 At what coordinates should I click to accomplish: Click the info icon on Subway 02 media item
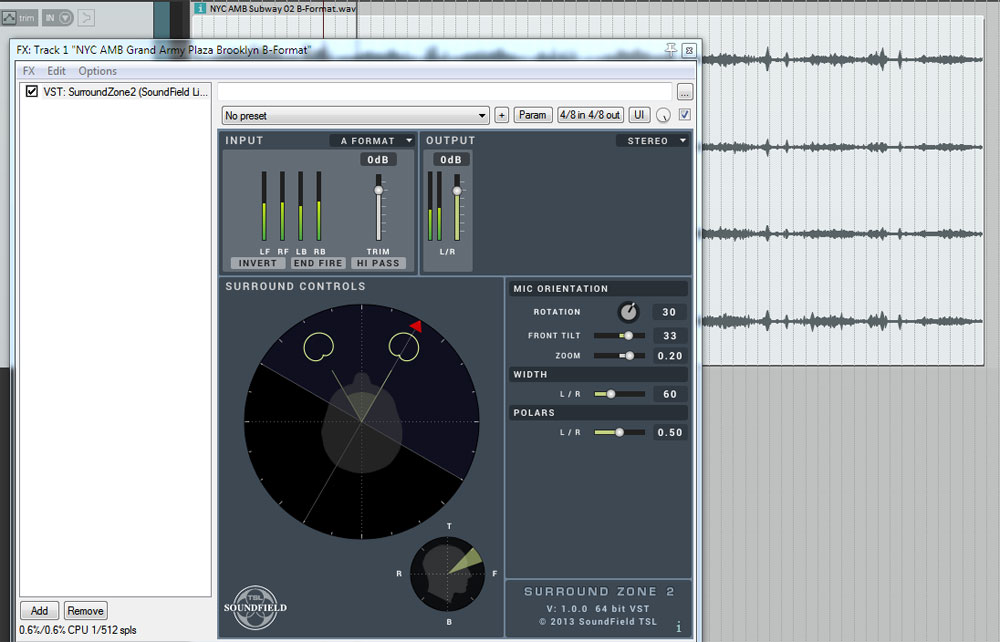[200, 8]
